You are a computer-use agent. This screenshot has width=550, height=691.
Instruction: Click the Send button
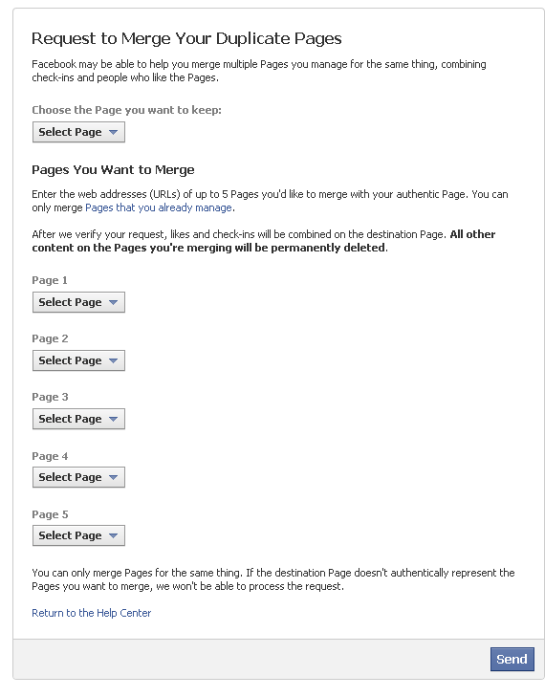(x=512, y=659)
